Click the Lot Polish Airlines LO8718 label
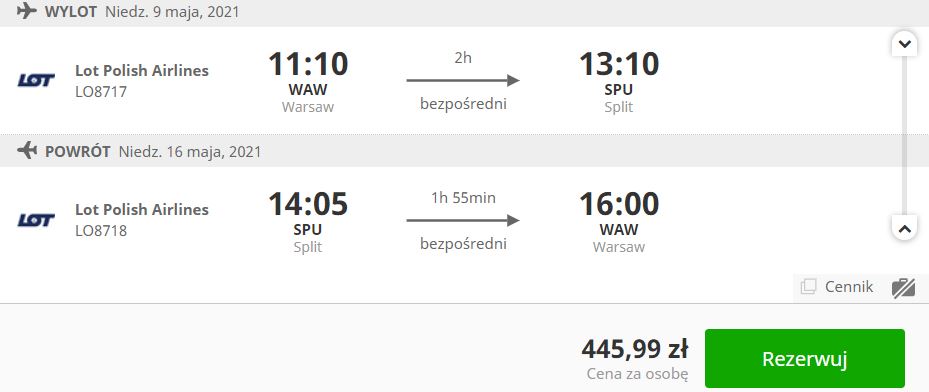The image size is (929, 392). (142, 220)
